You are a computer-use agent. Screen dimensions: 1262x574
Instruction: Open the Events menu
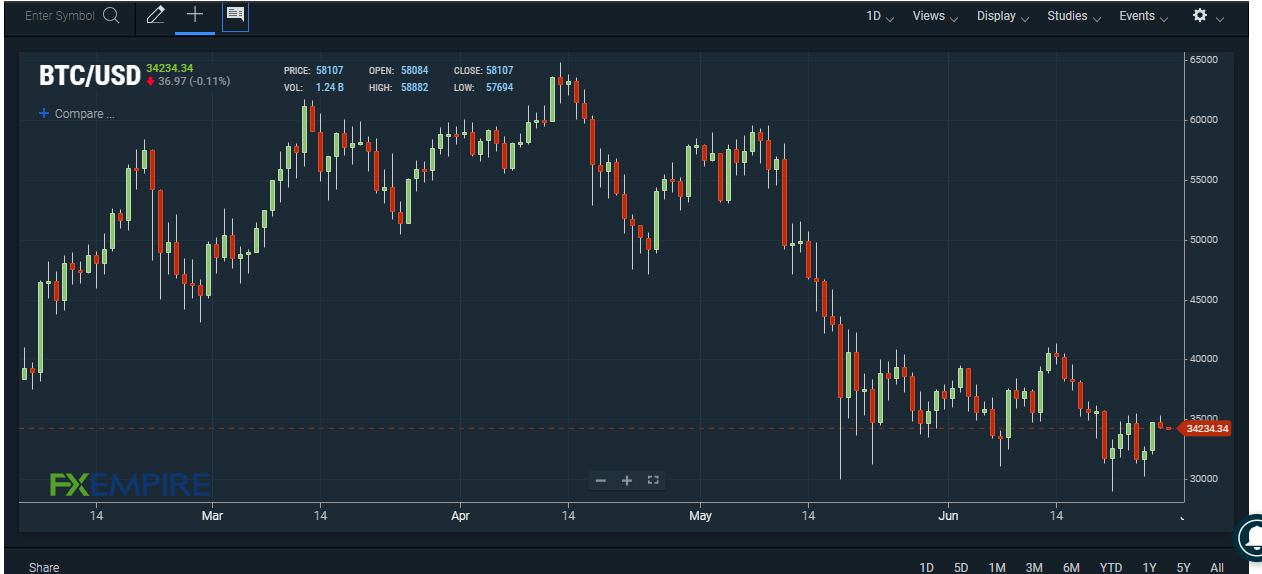1143,16
